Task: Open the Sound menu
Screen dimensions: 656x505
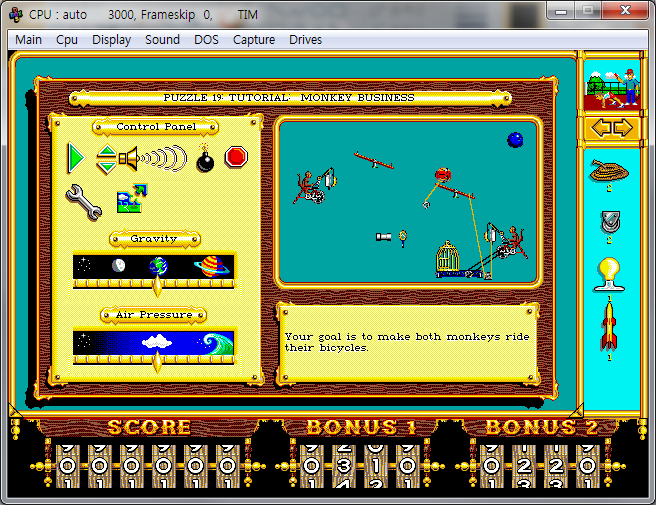Action: [162, 40]
